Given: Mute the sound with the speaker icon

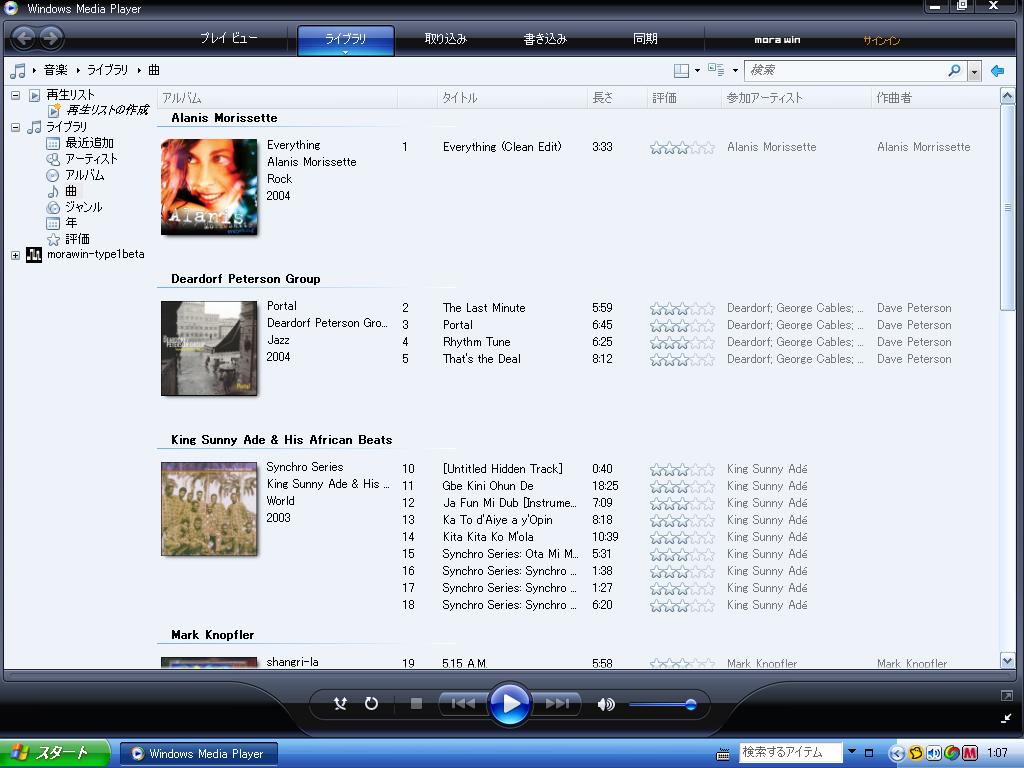Looking at the screenshot, I should (606, 704).
